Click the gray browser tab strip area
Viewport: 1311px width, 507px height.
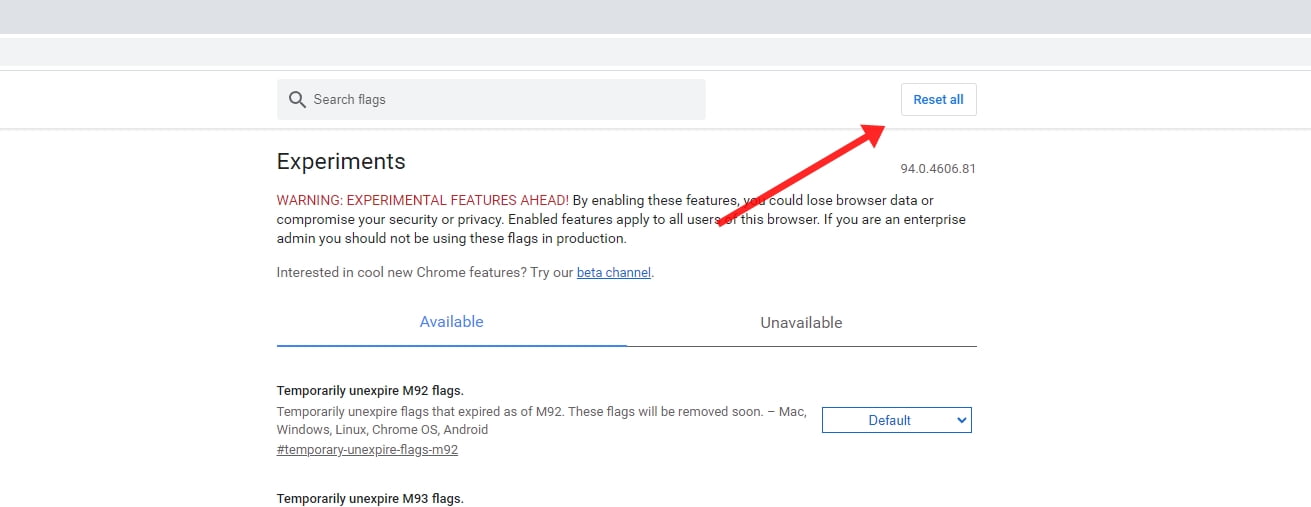pos(655,16)
